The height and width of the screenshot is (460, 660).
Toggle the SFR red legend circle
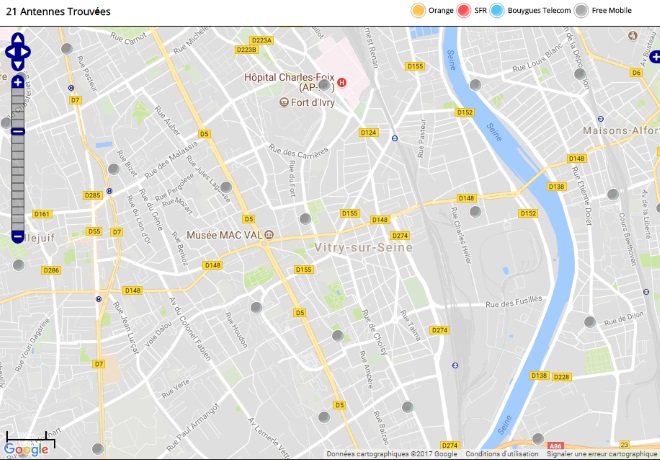point(464,11)
